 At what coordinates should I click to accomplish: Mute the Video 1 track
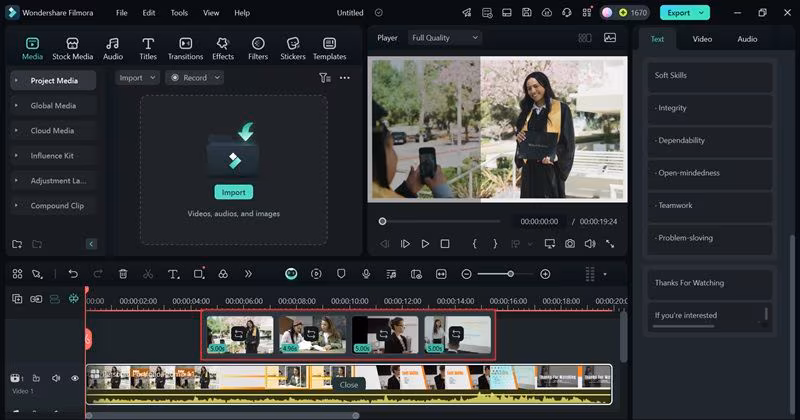click(56, 378)
